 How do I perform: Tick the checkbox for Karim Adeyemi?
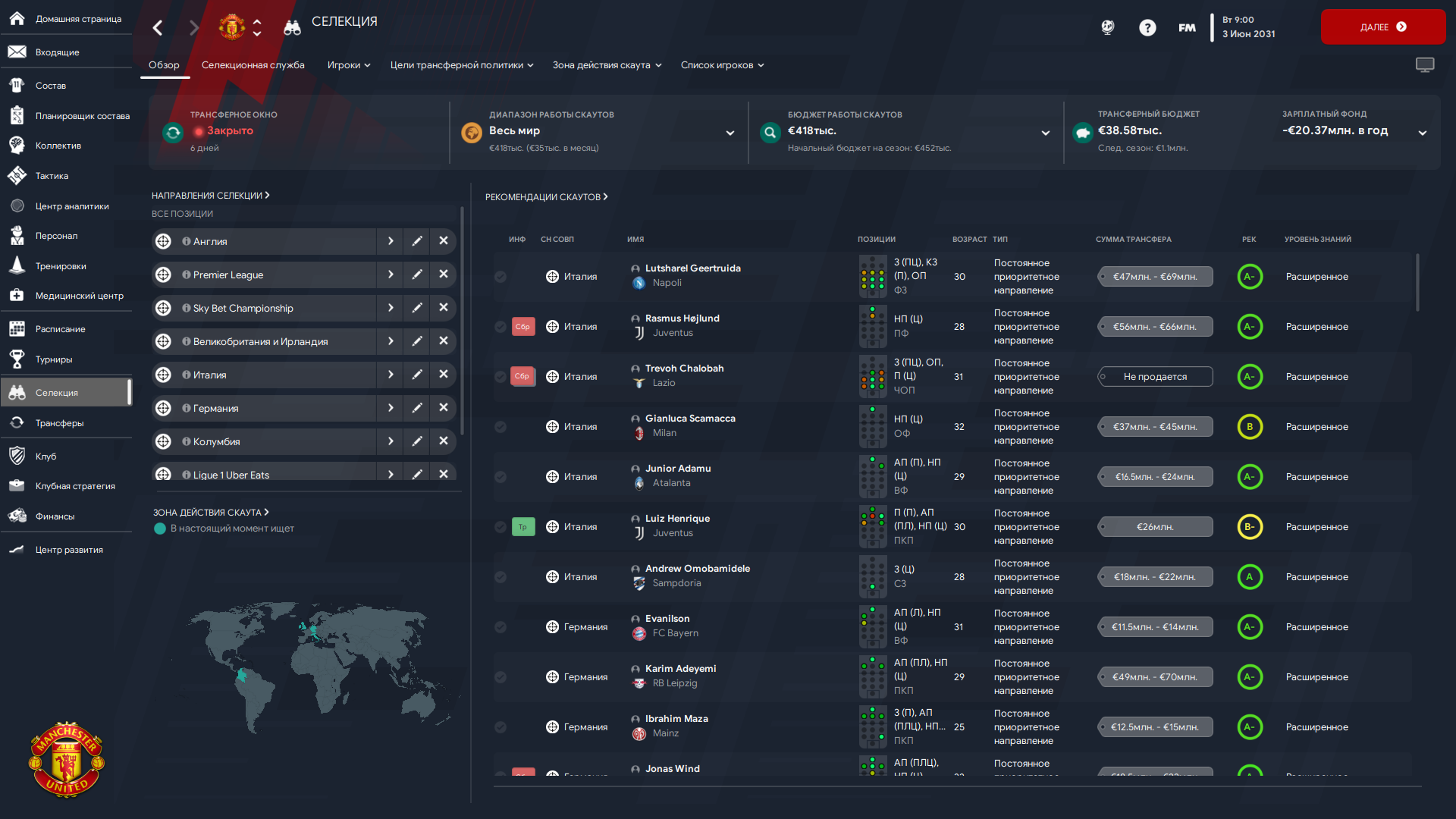pos(500,677)
